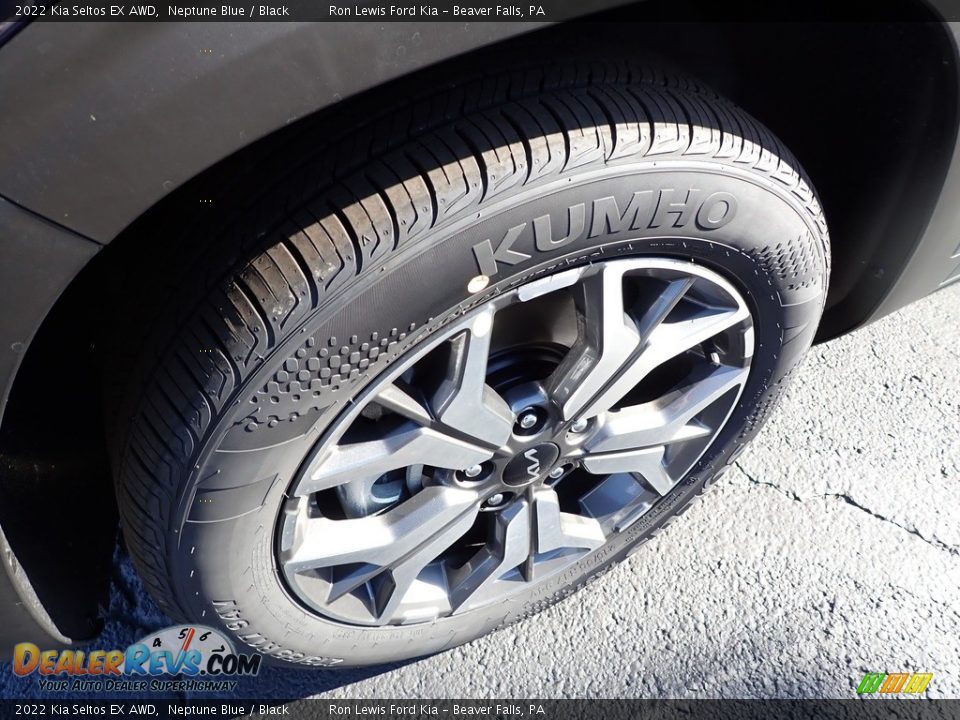The image size is (960, 720).
Task: Click the number 6 on the gauge graphic
Action: click(x=205, y=635)
